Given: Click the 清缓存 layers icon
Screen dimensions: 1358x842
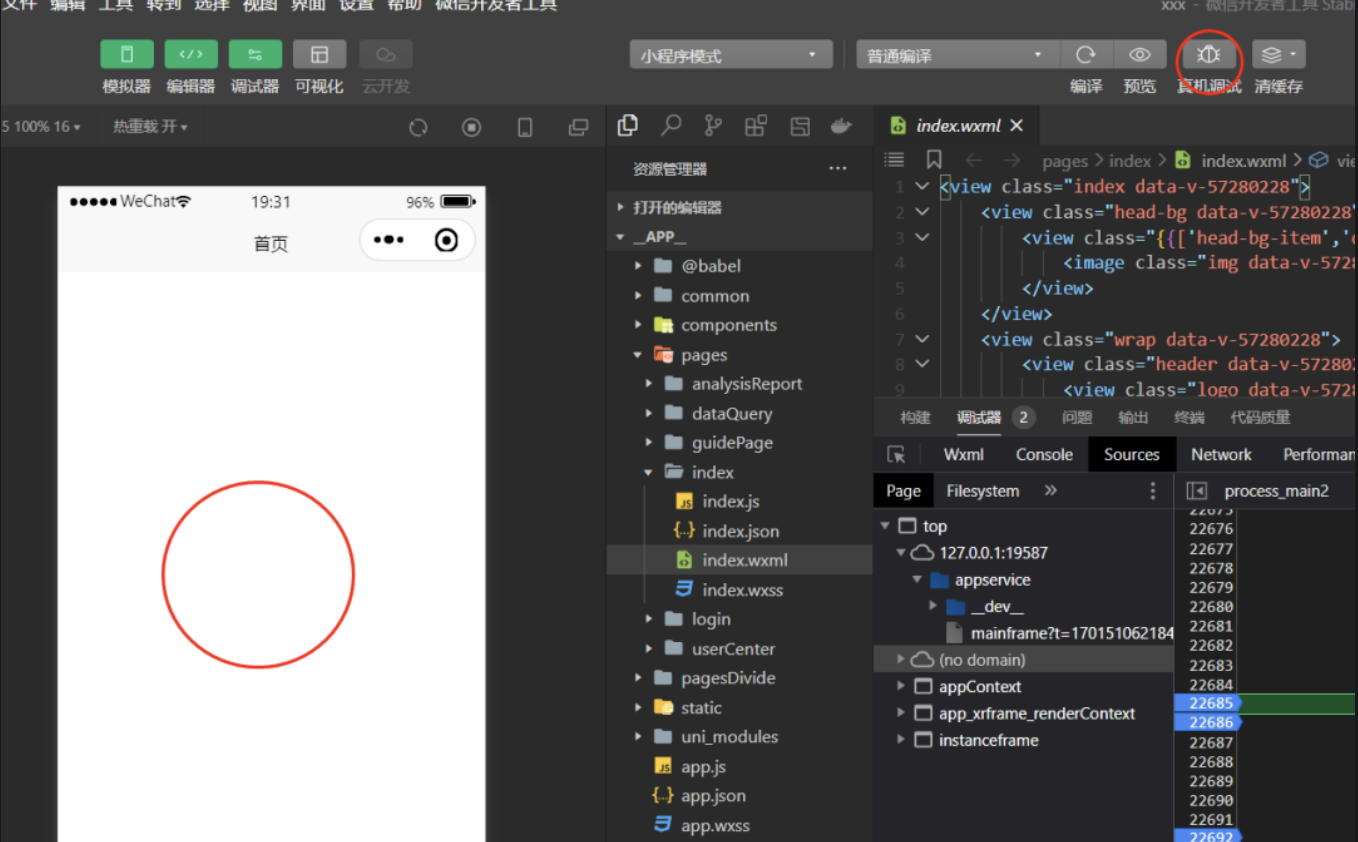Looking at the screenshot, I should [1278, 55].
